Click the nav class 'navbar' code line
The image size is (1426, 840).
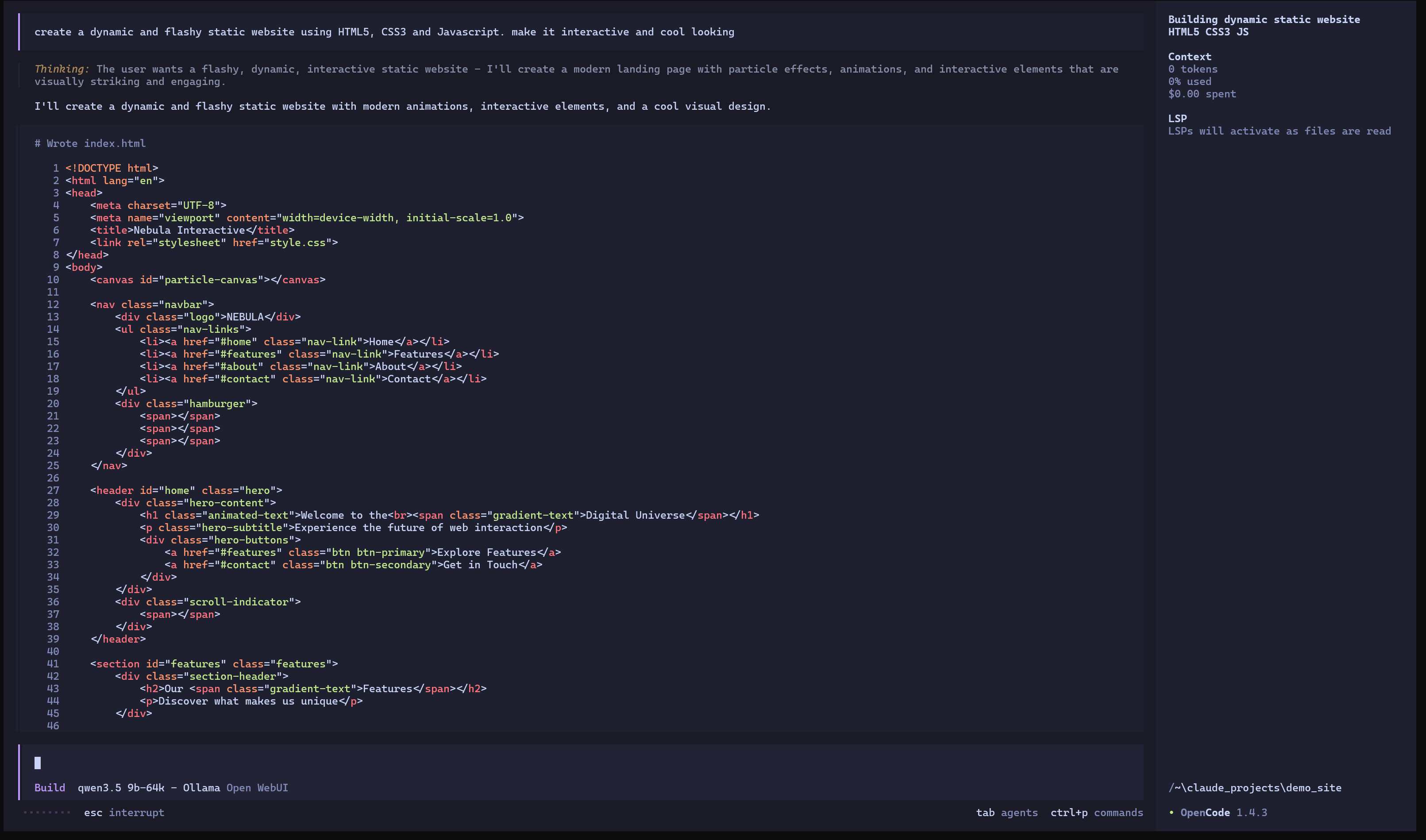coord(152,304)
